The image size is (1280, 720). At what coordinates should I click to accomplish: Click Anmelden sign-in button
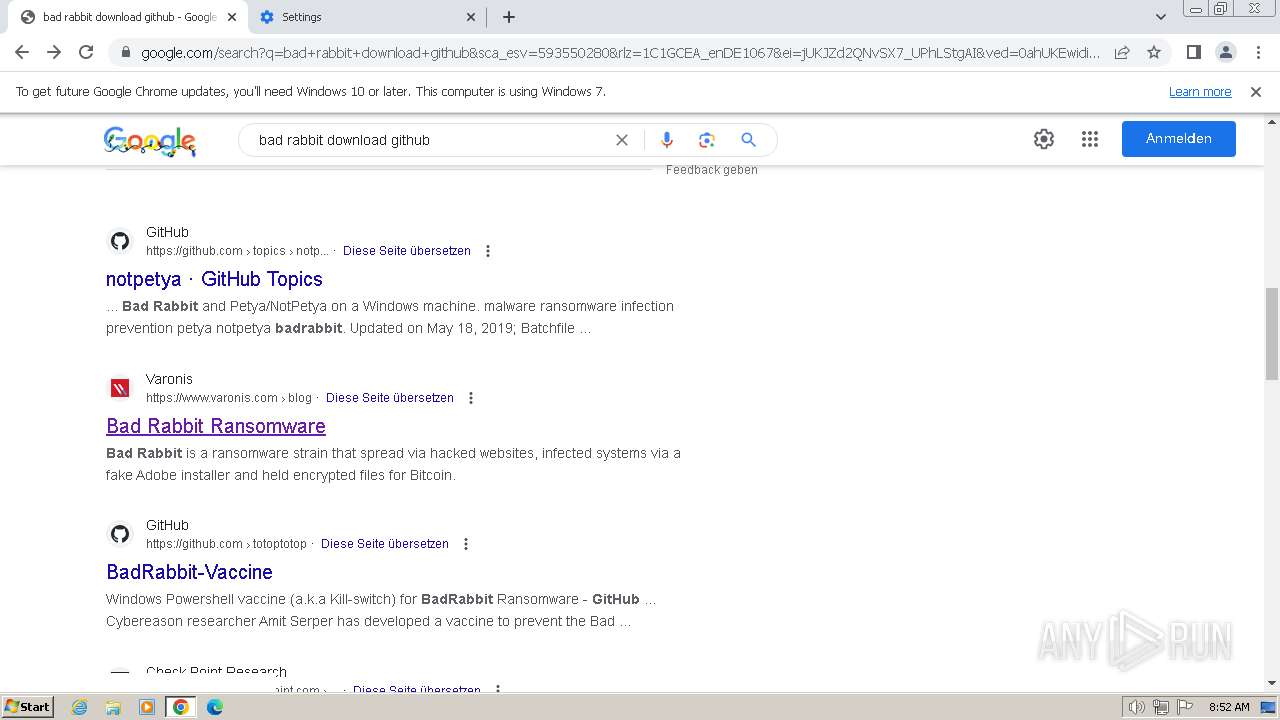[1179, 139]
